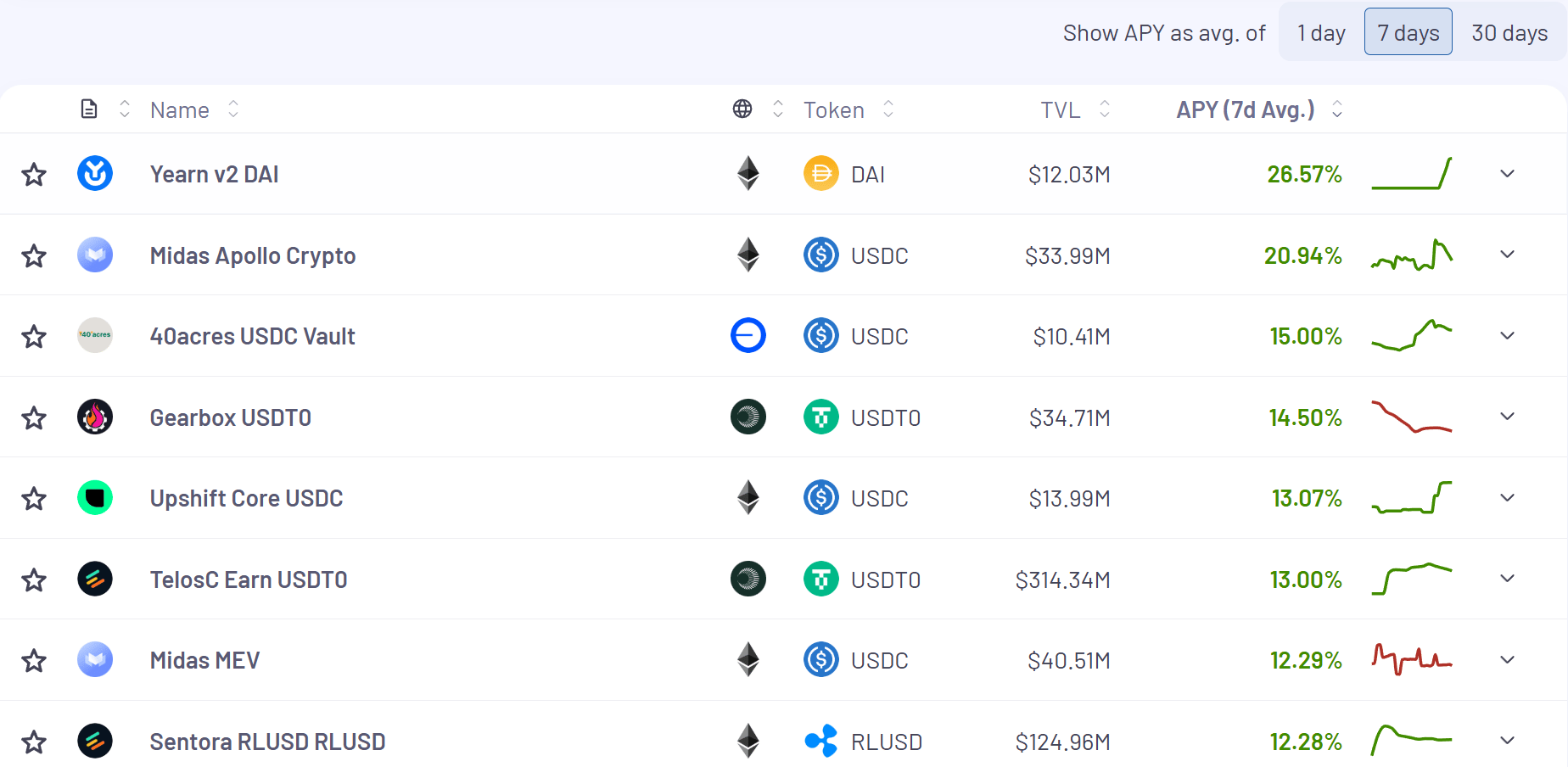Open the 40acres USDC Vault link

pyautogui.click(x=252, y=337)
